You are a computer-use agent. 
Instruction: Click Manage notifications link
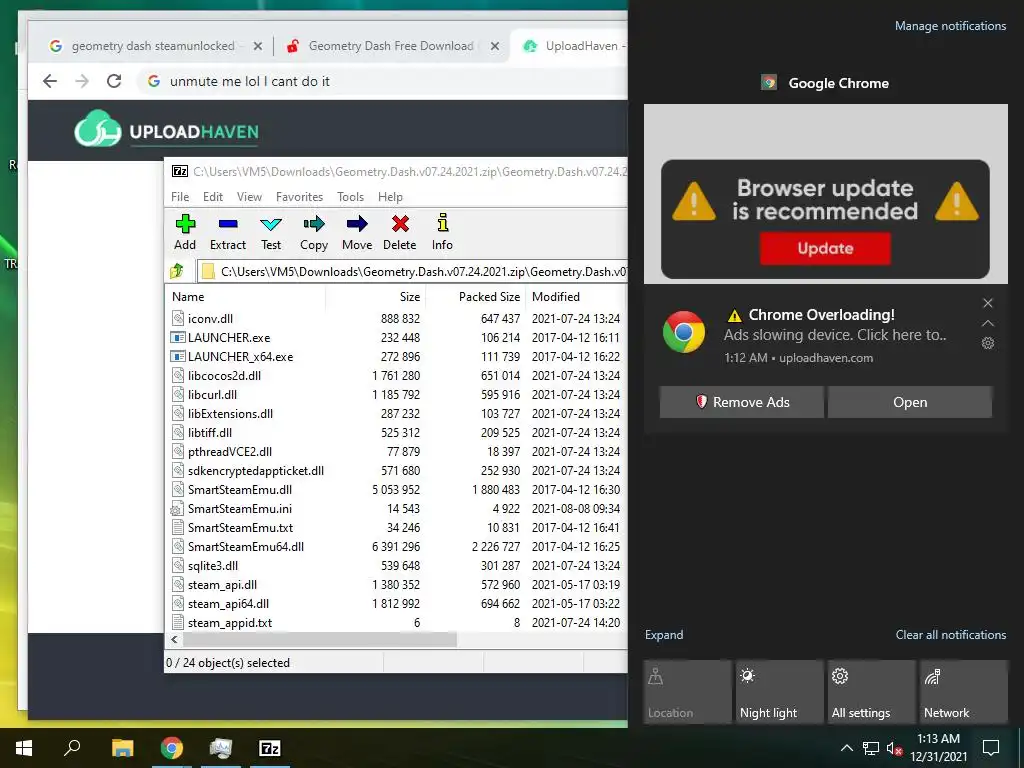pyautogui.click(x=950, y=26)
